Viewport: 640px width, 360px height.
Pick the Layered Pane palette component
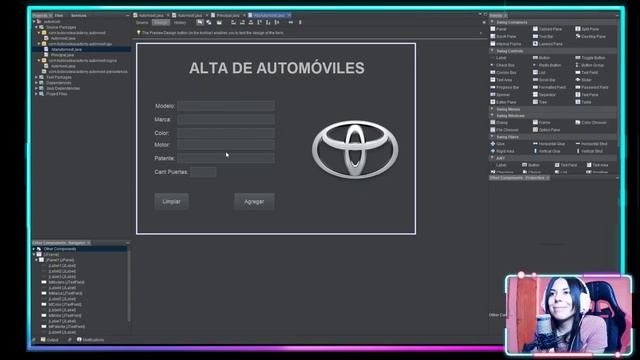point(547,44)
